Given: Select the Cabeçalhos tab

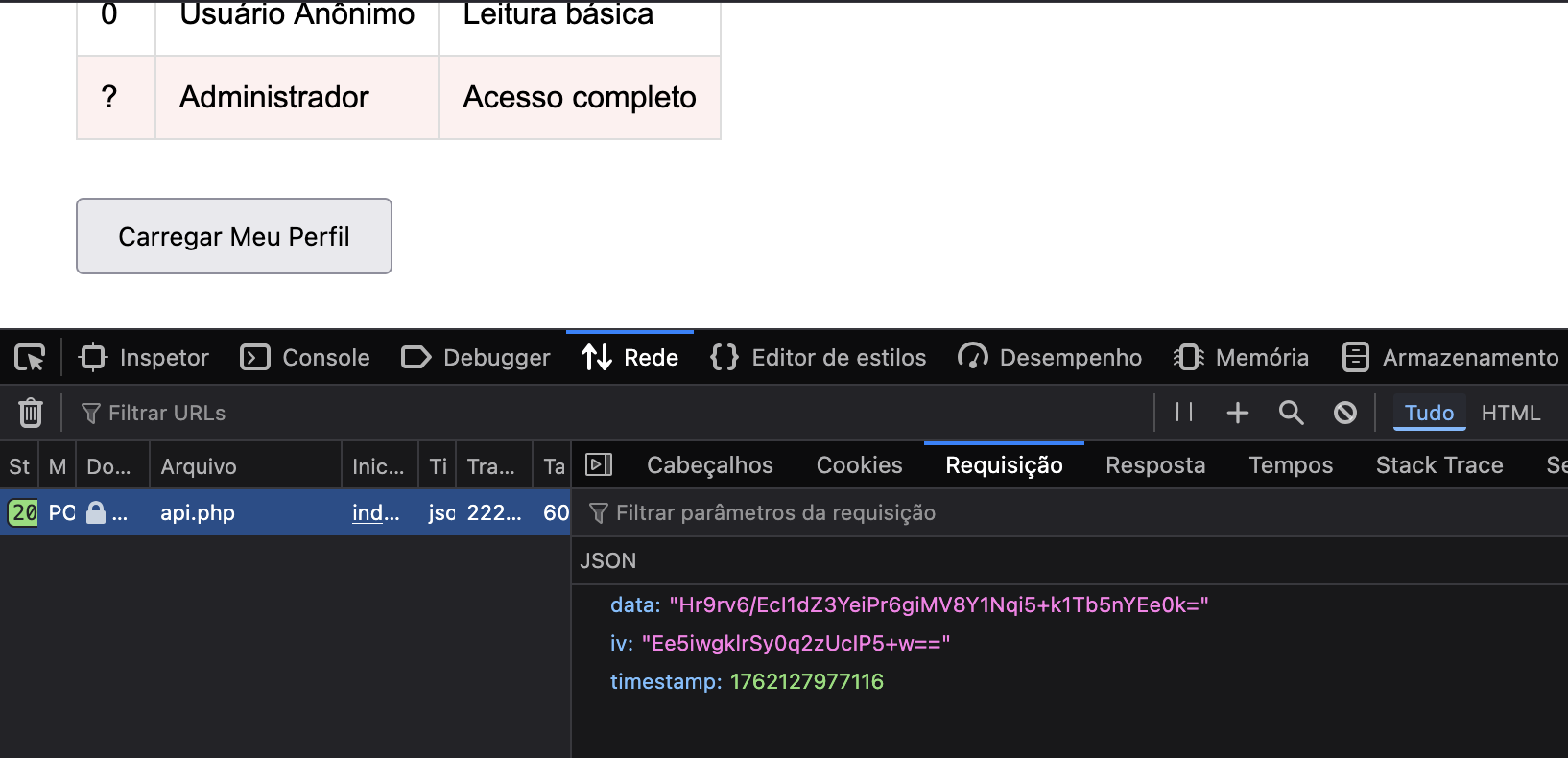Looking at the screenshot, I should (x=709, y=465).
